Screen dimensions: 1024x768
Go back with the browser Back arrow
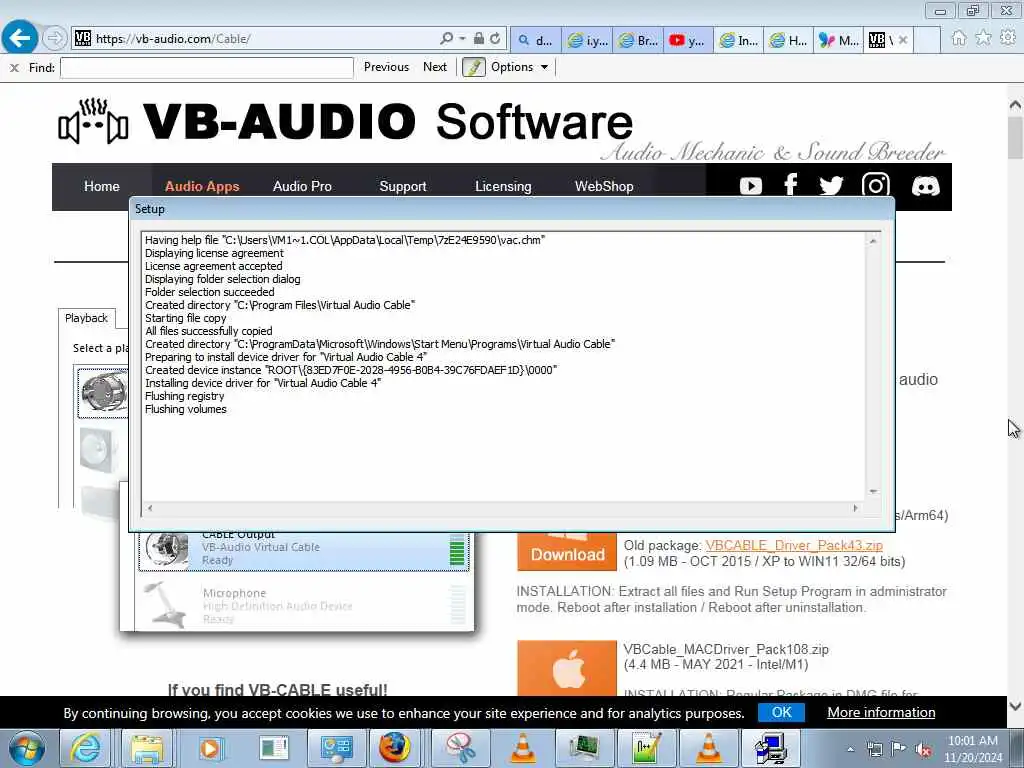pos(20,38)
